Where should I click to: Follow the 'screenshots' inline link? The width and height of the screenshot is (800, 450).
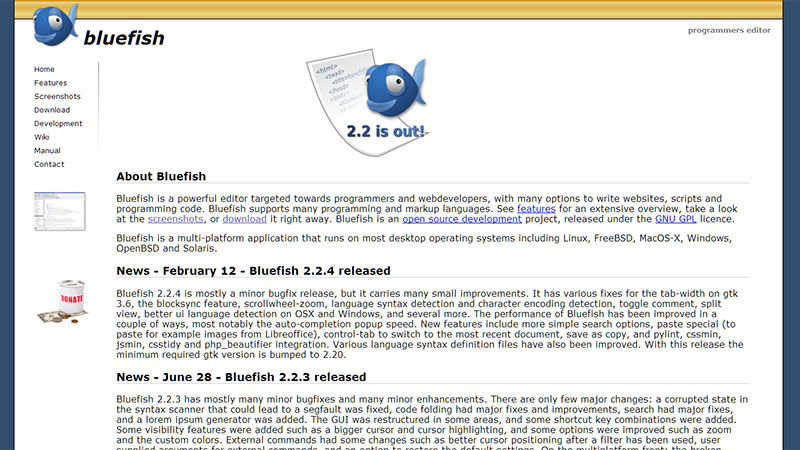point(176,219)
